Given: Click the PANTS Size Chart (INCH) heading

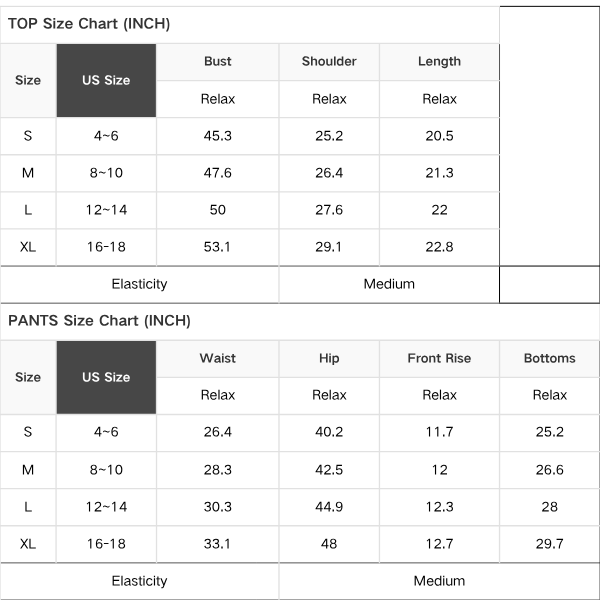Looking at the screenshot, I should pyautogui.click(x=99, y=321).
